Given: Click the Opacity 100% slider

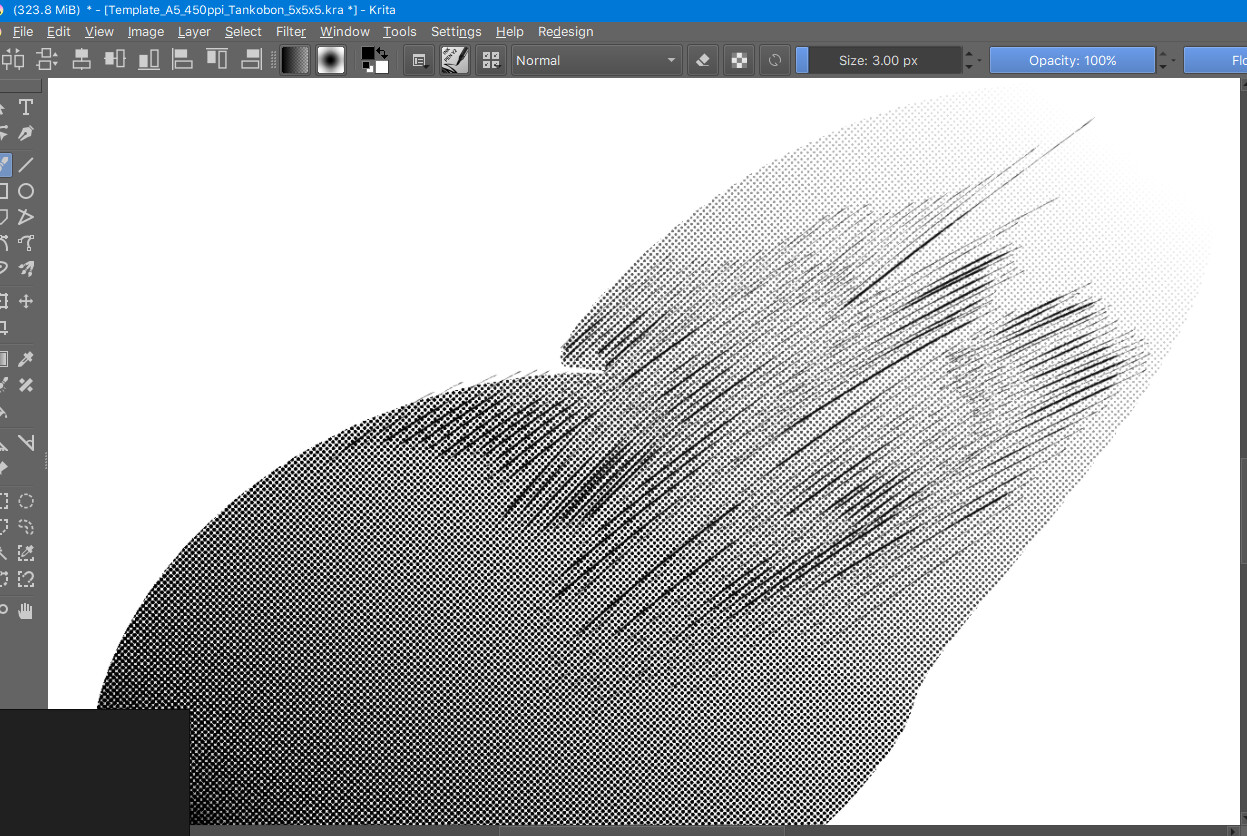Looking at the screenshot, I should 1071,60.
